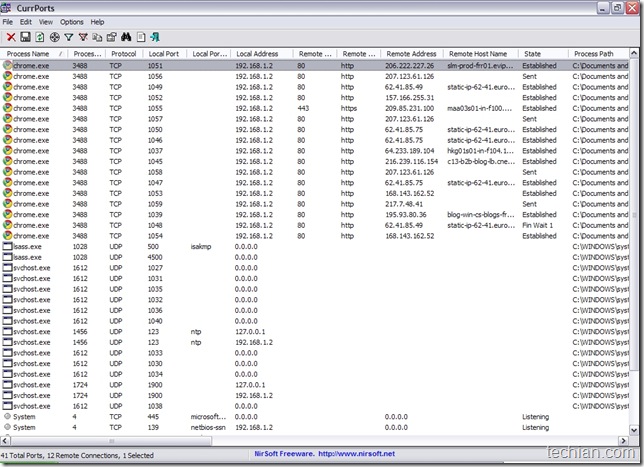Click the circular target toolbar icon
This screenshot has height=467, width=644.
(x=54, y=37)
